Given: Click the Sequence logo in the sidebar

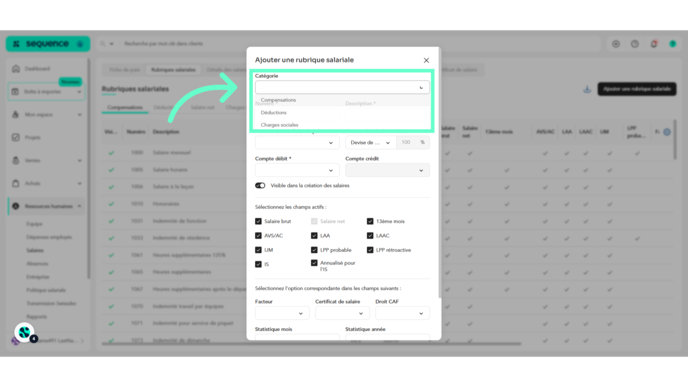Looking at the screenshot, I should point(47,44).
